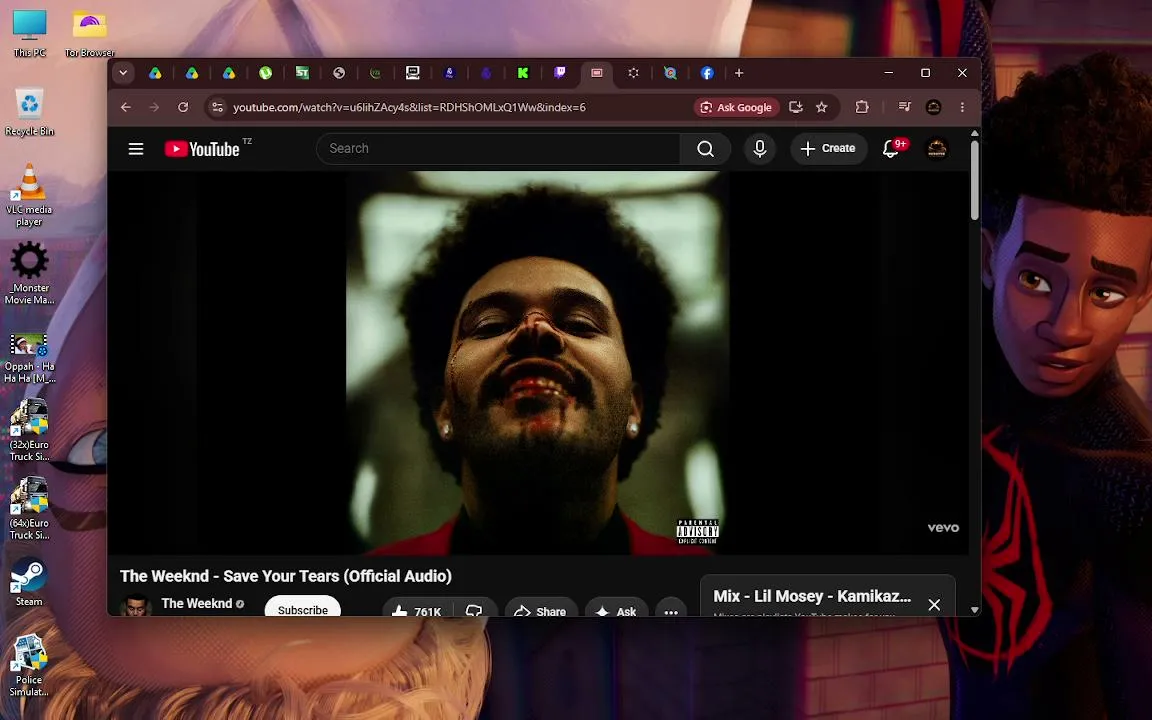Click the vevo logo on the video
Screen dimensions: 1152x720
pyautogui.click(x=943, y=528)
